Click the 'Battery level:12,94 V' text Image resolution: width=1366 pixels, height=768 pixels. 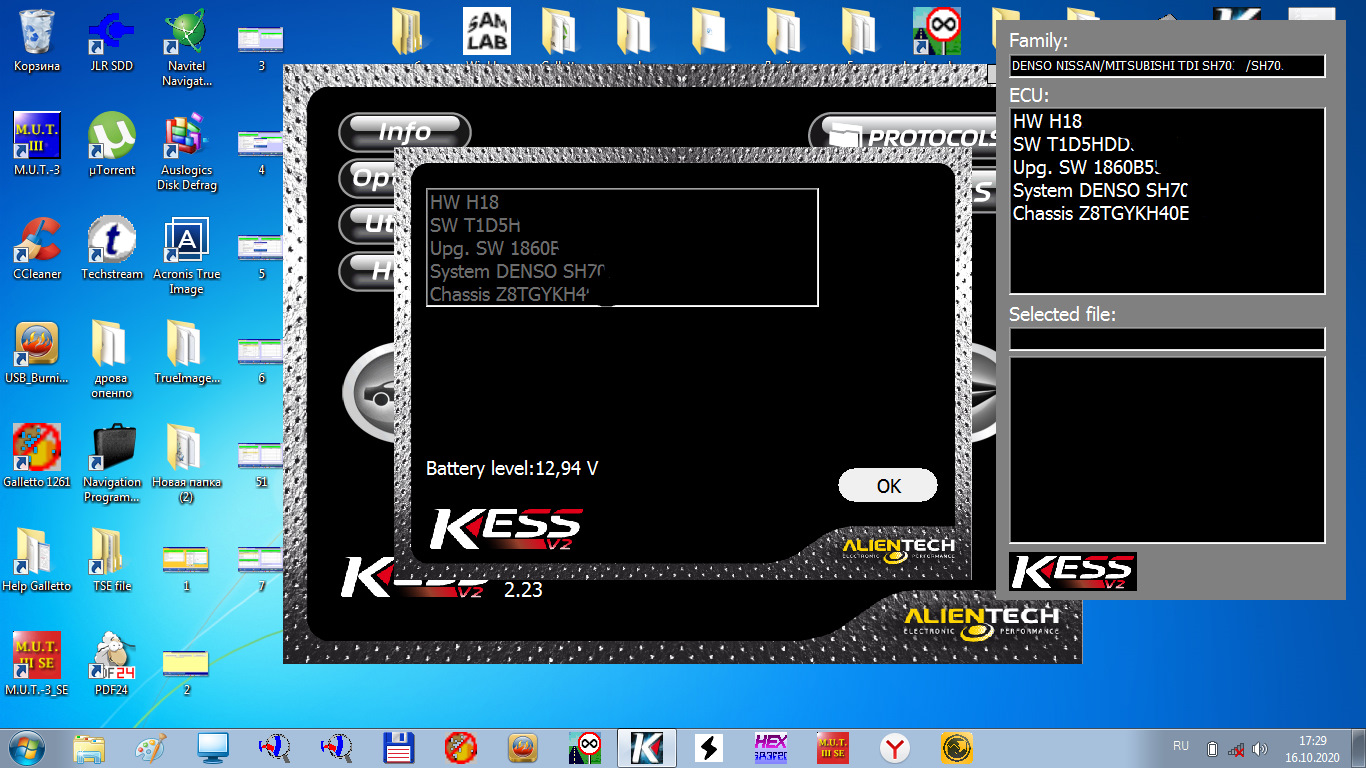[x=512, y=468]
